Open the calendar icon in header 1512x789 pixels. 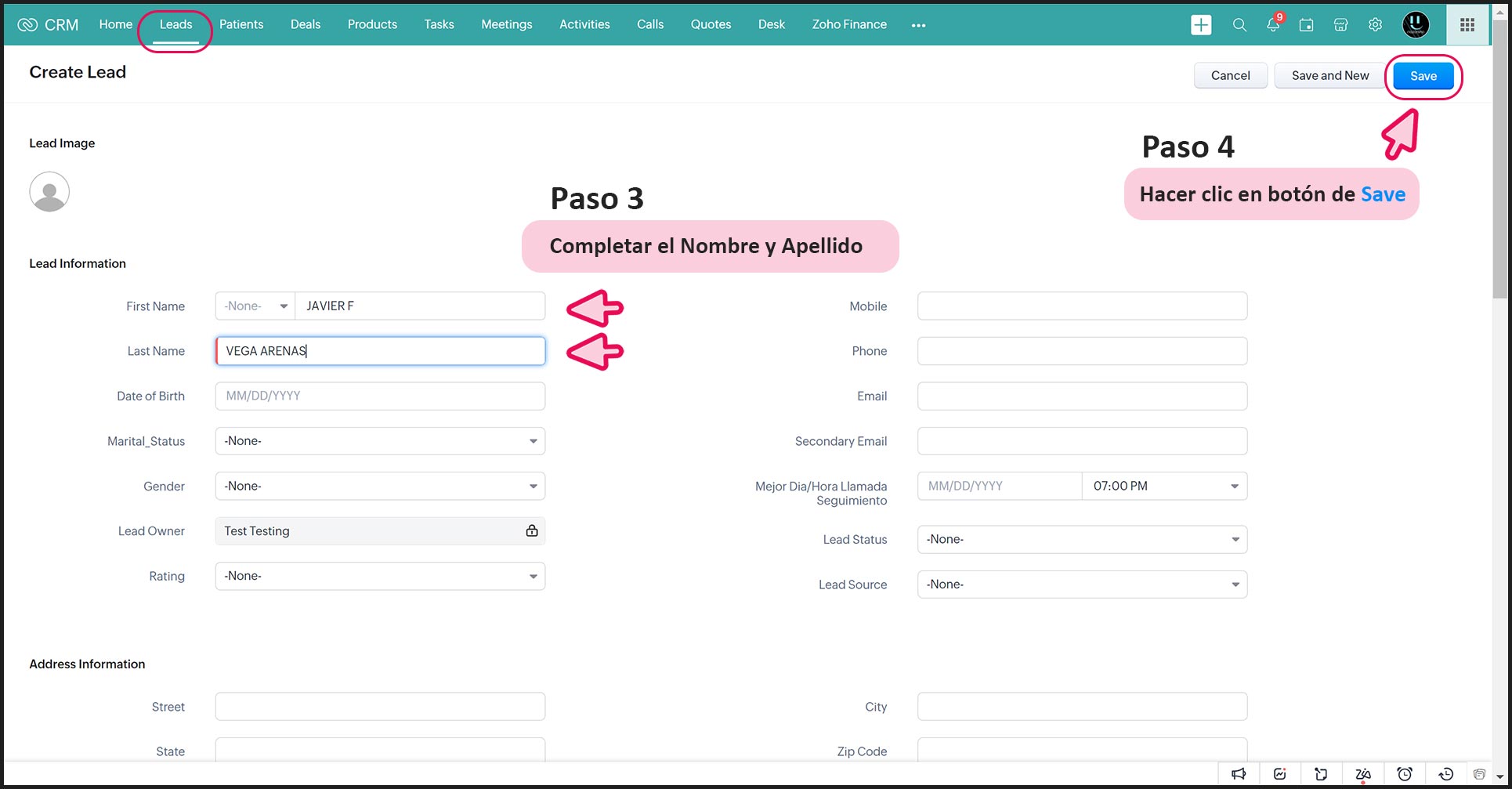pos(1306,25)
